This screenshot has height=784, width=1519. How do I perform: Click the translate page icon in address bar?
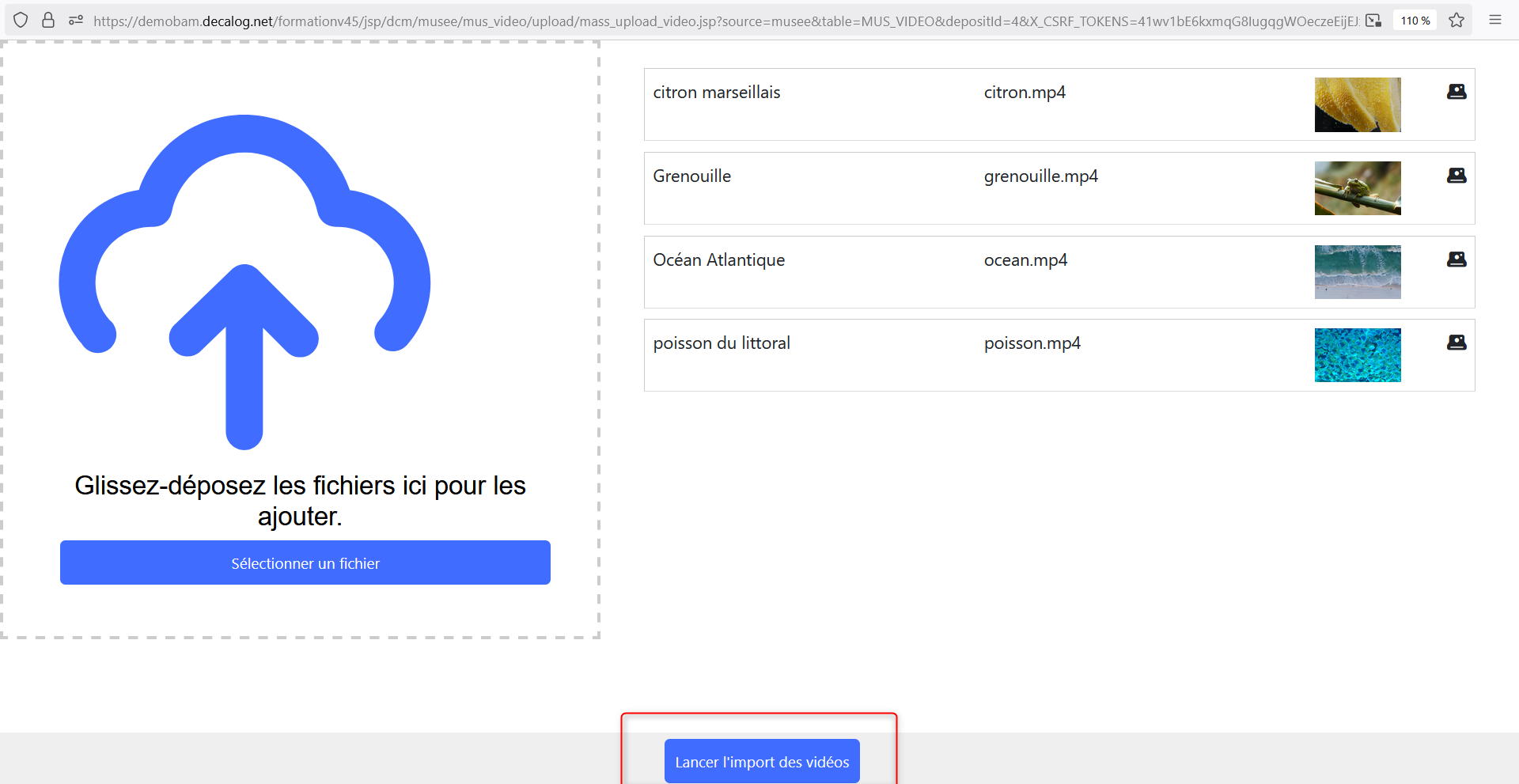click(1374, 21)
